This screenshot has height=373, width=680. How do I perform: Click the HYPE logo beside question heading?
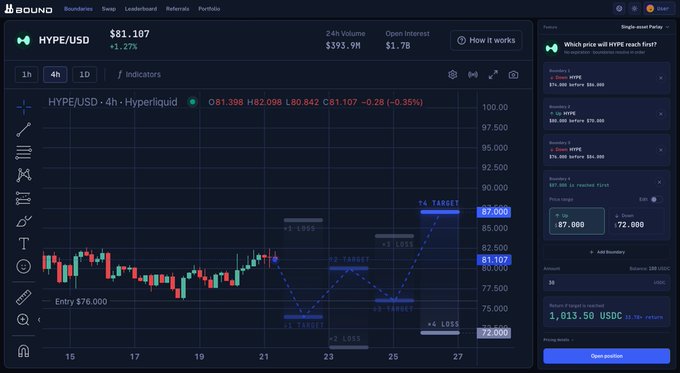click(x=552, y=48)
